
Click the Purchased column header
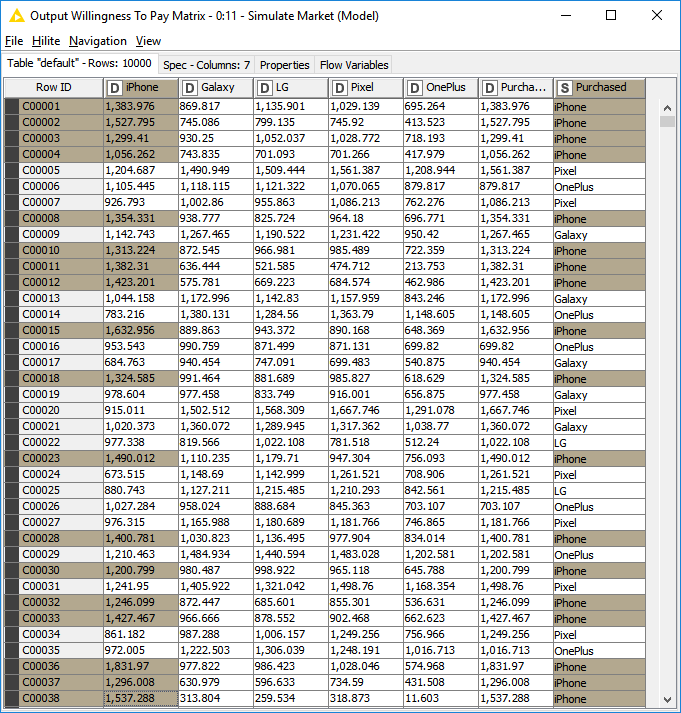point(600,88)
